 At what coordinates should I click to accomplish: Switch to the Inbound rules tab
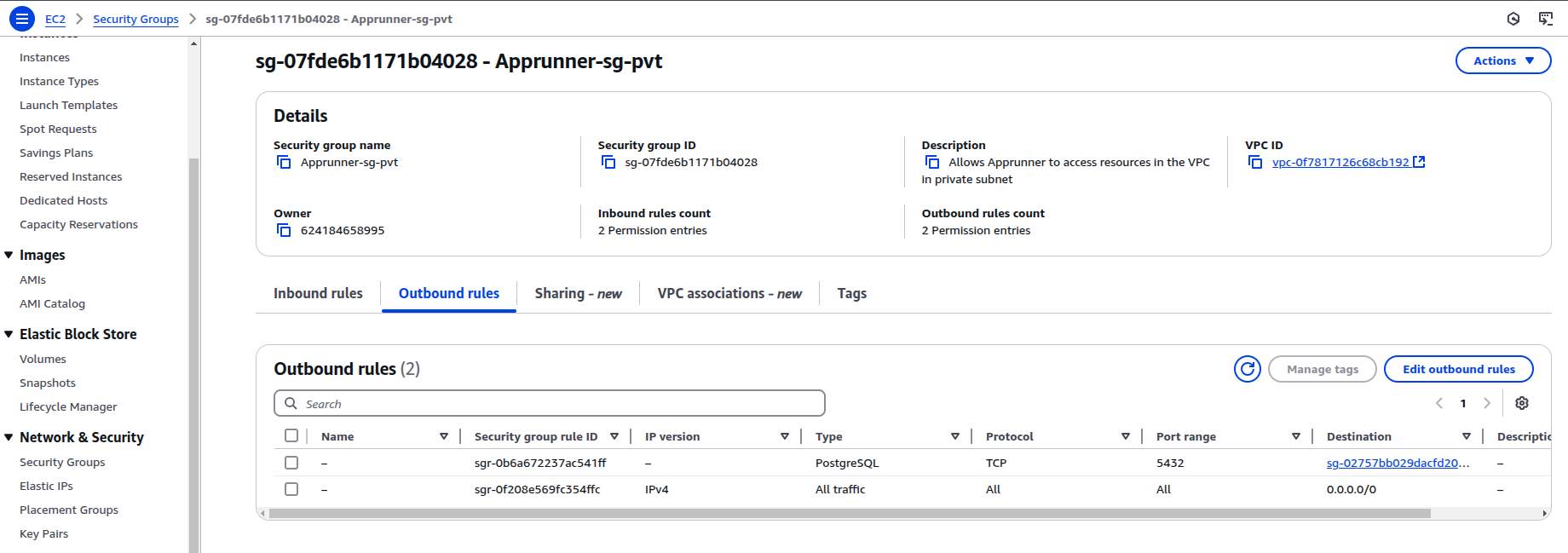click(318, 293)
